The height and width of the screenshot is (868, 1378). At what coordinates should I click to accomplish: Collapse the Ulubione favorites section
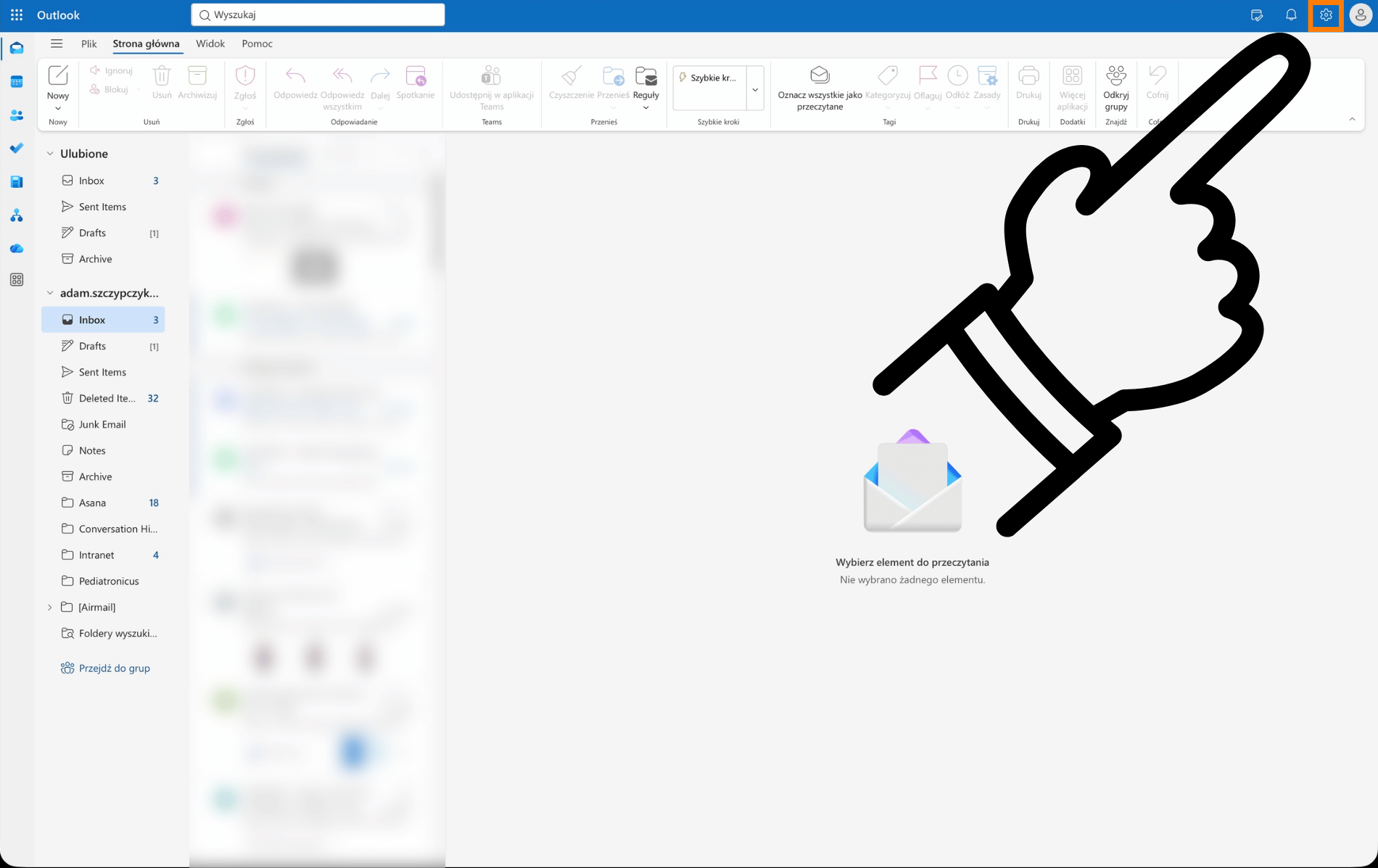click(x=50, y=154)
